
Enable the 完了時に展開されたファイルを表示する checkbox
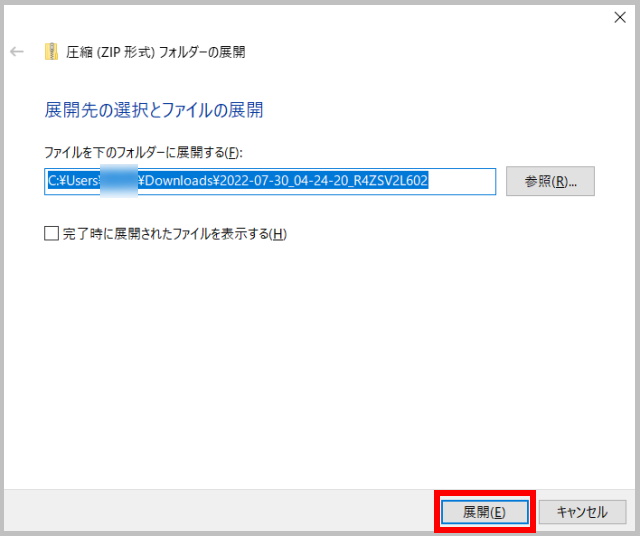(x=52, y=234)
